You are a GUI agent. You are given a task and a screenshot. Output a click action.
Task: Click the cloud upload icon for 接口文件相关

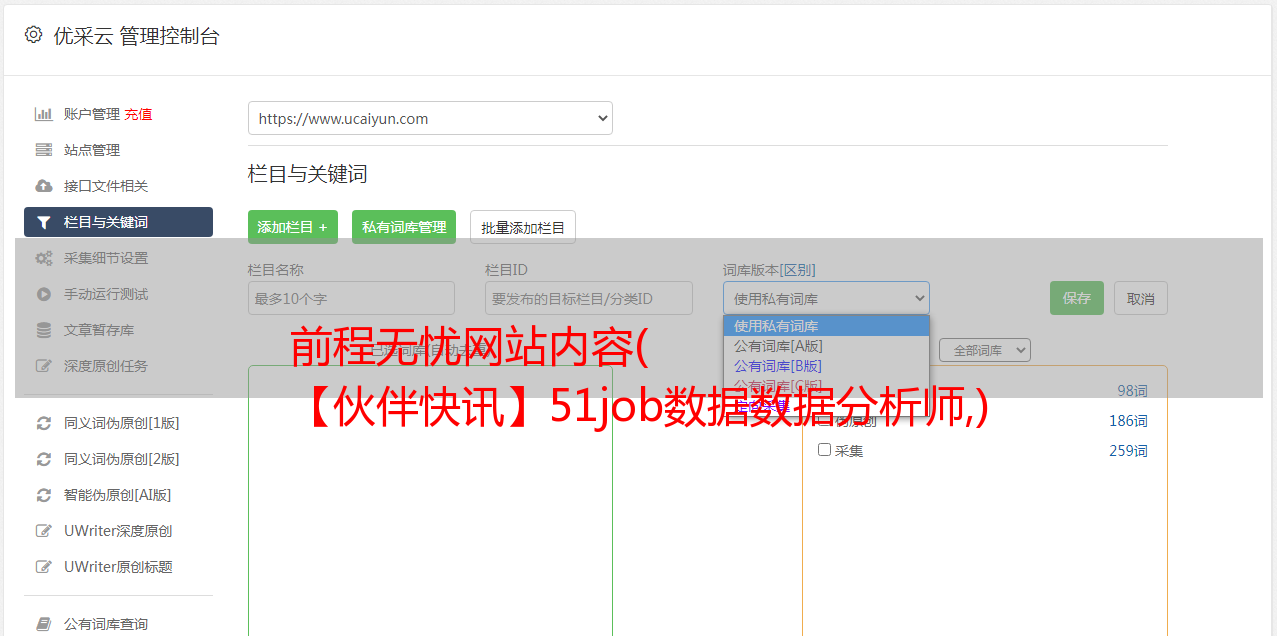pos(44,186)
